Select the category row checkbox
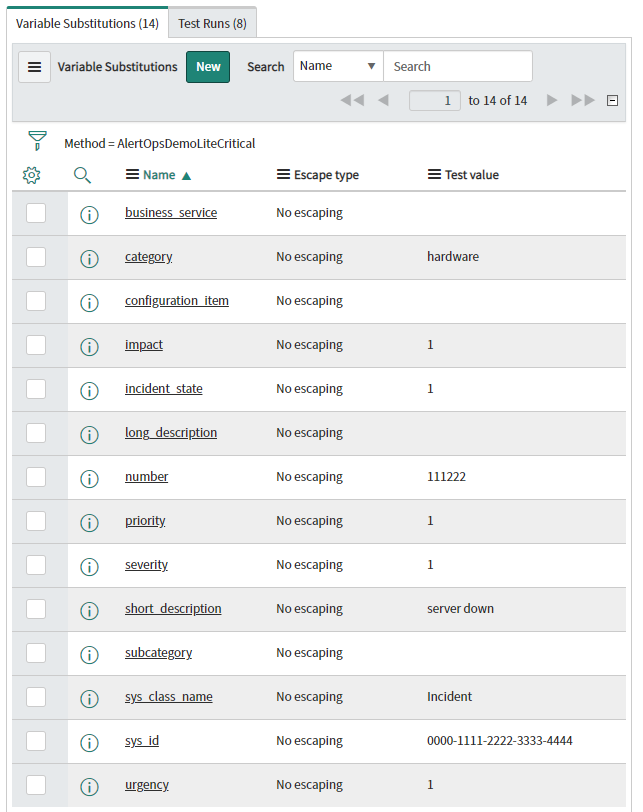This screenshot has width=643, height=812. pos(36,257)
